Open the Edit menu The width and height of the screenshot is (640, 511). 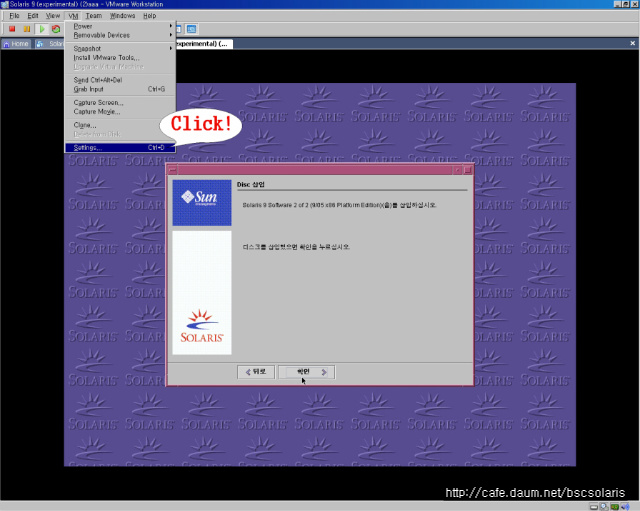click(33, 16)
